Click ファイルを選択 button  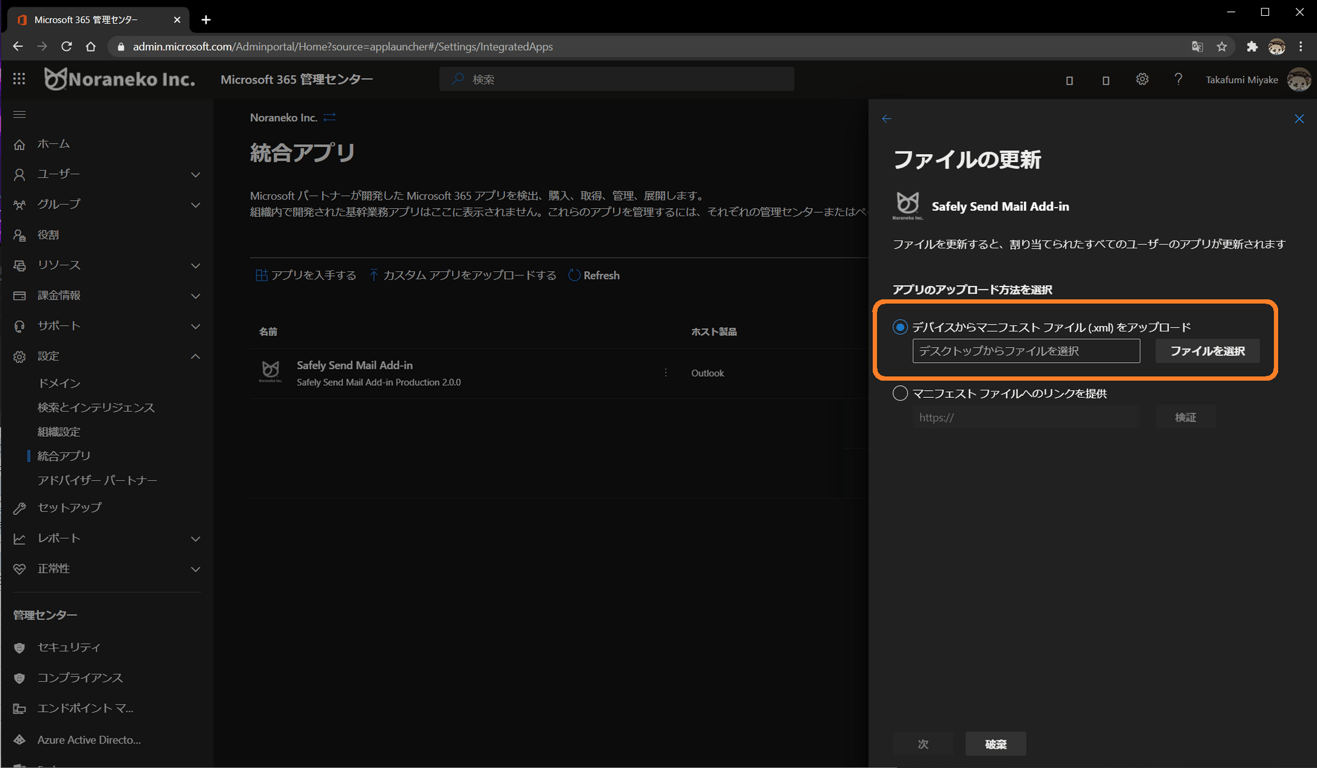pos(1207,351)
